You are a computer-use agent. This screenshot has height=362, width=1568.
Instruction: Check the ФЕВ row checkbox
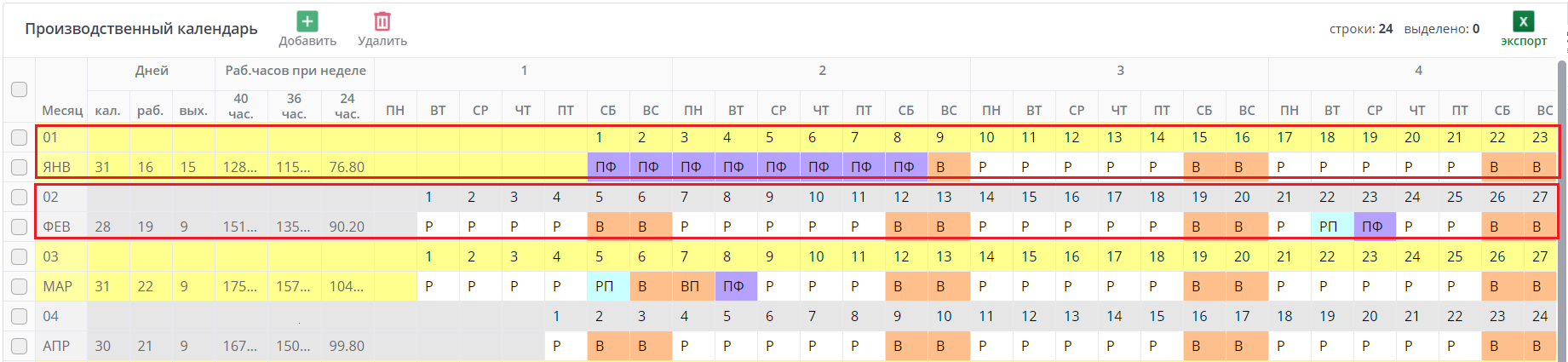[x=19, y=227]
